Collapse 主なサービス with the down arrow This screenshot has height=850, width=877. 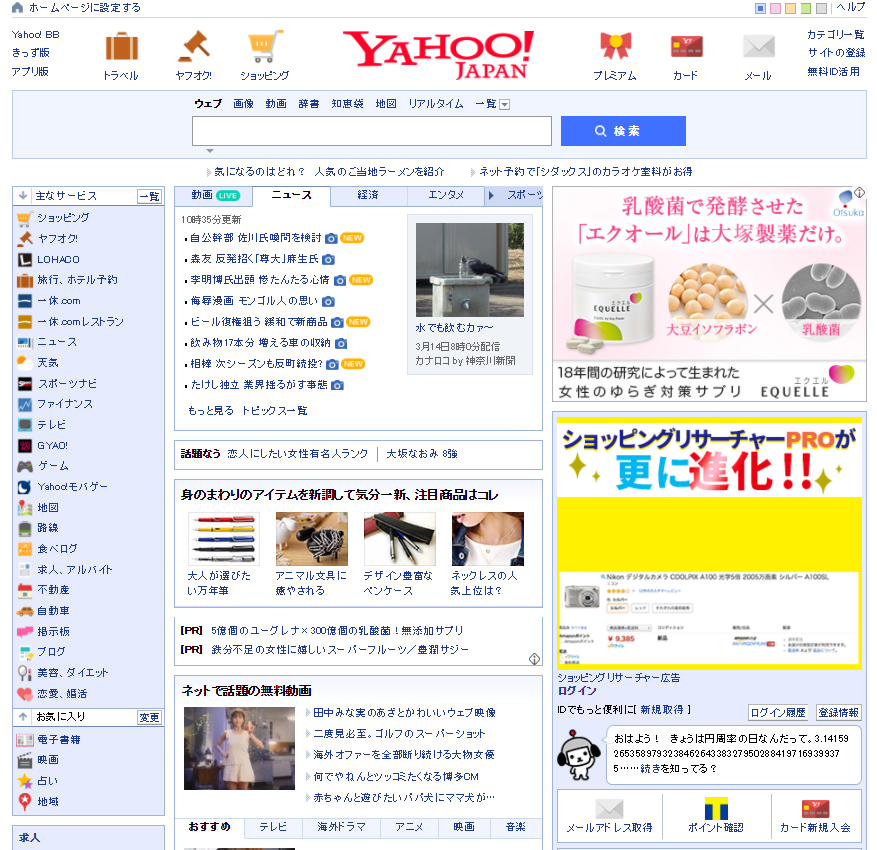[23, 195]
